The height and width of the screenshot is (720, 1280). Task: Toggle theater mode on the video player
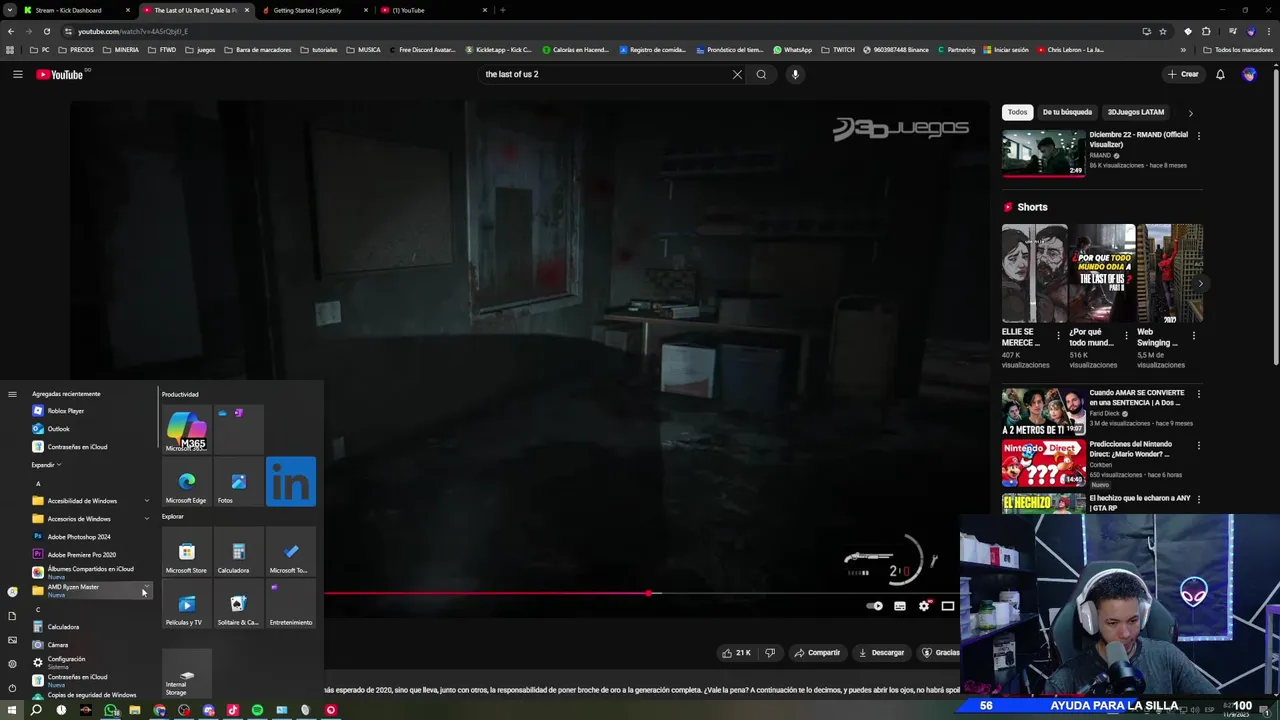coord(948,606)
